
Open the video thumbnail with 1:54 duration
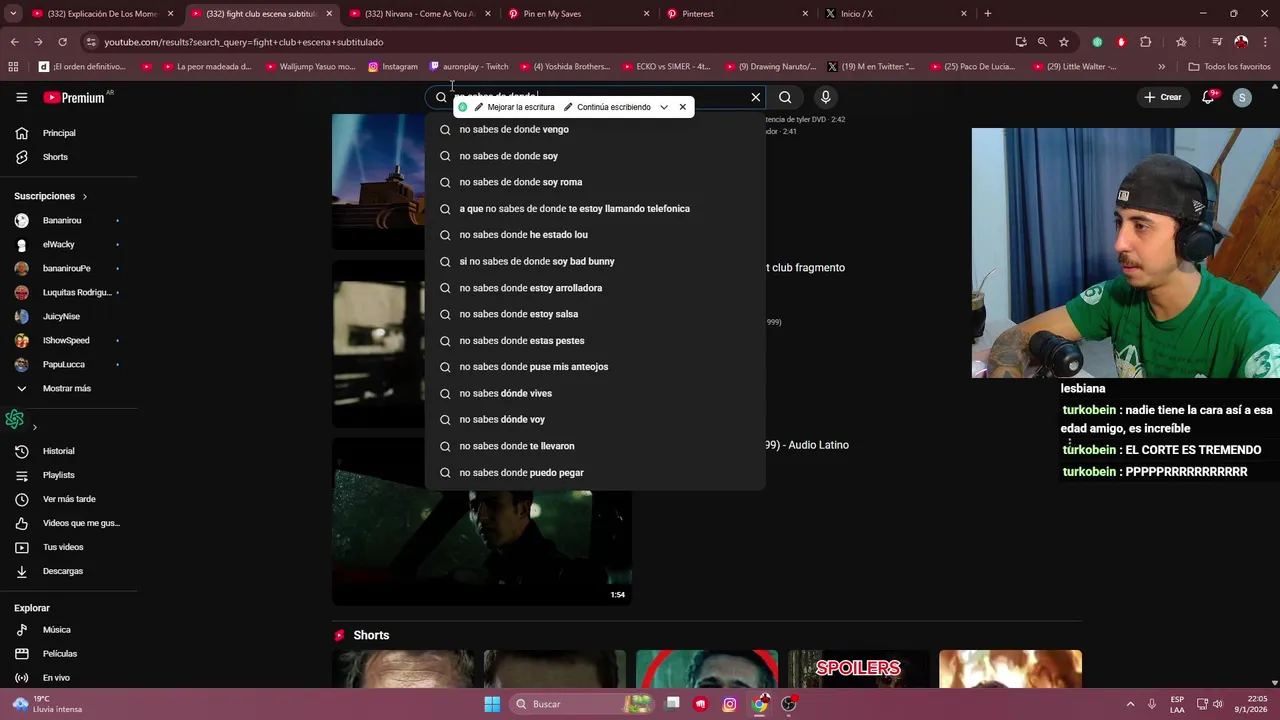coord(482,521)
